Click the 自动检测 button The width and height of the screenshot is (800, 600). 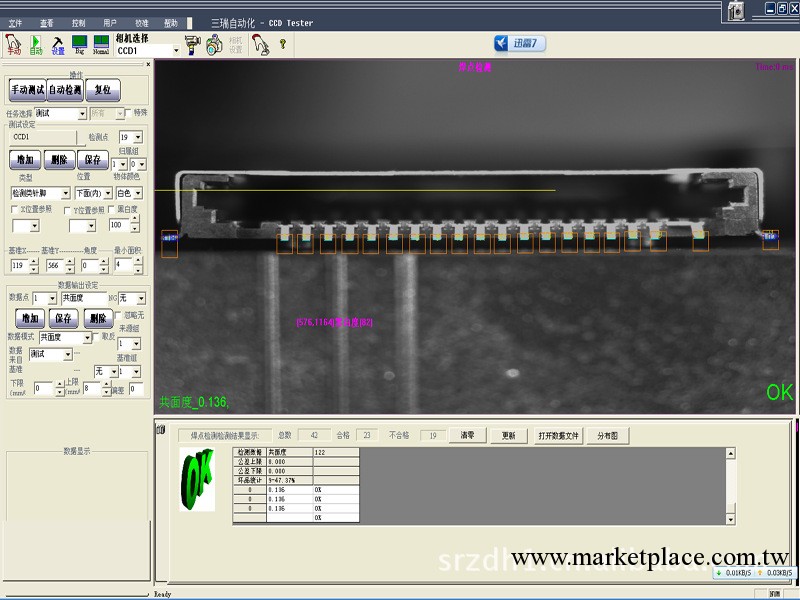click(65, 90)
